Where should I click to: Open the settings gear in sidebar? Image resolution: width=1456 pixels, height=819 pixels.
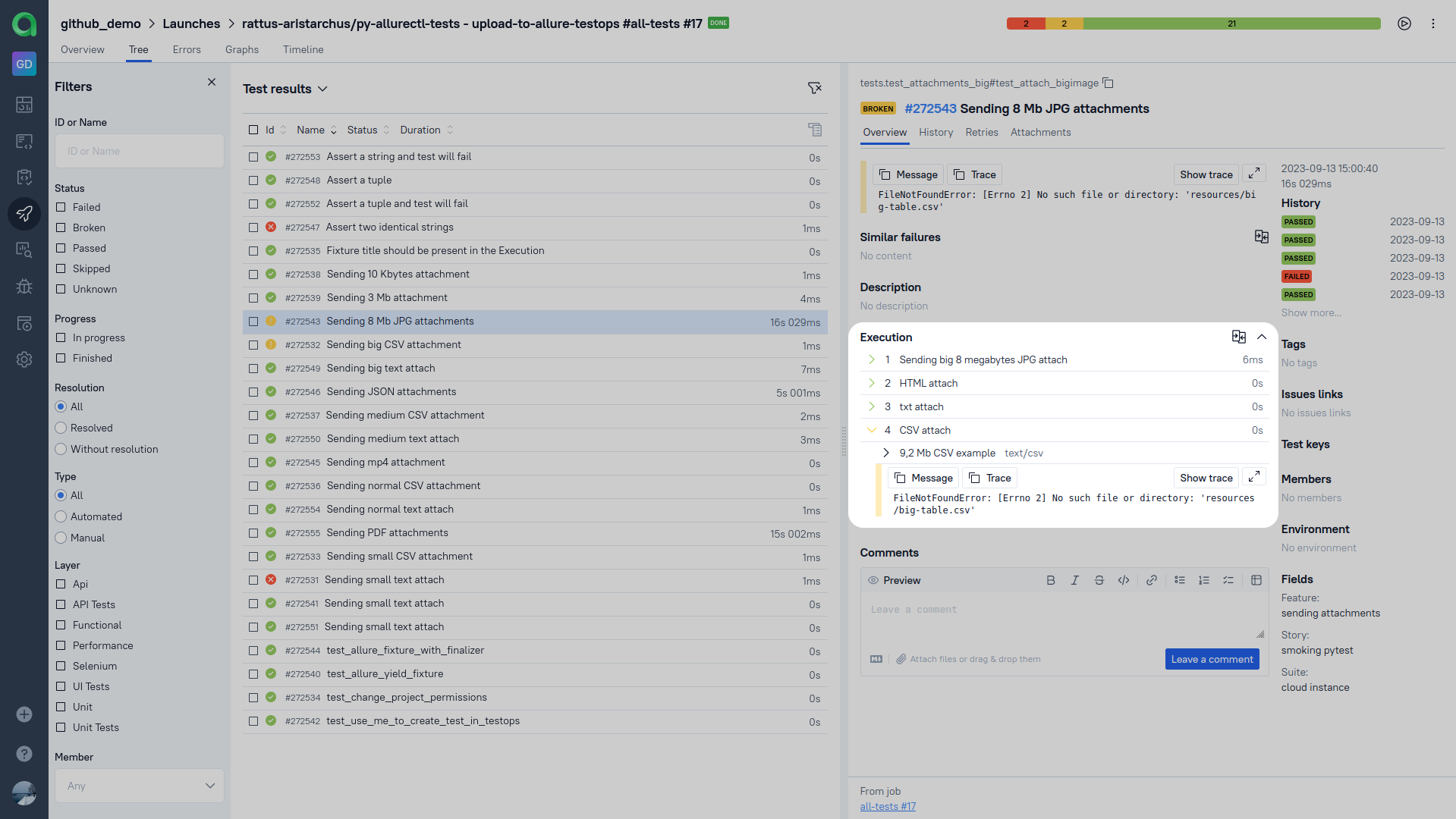tap(24, 359)
